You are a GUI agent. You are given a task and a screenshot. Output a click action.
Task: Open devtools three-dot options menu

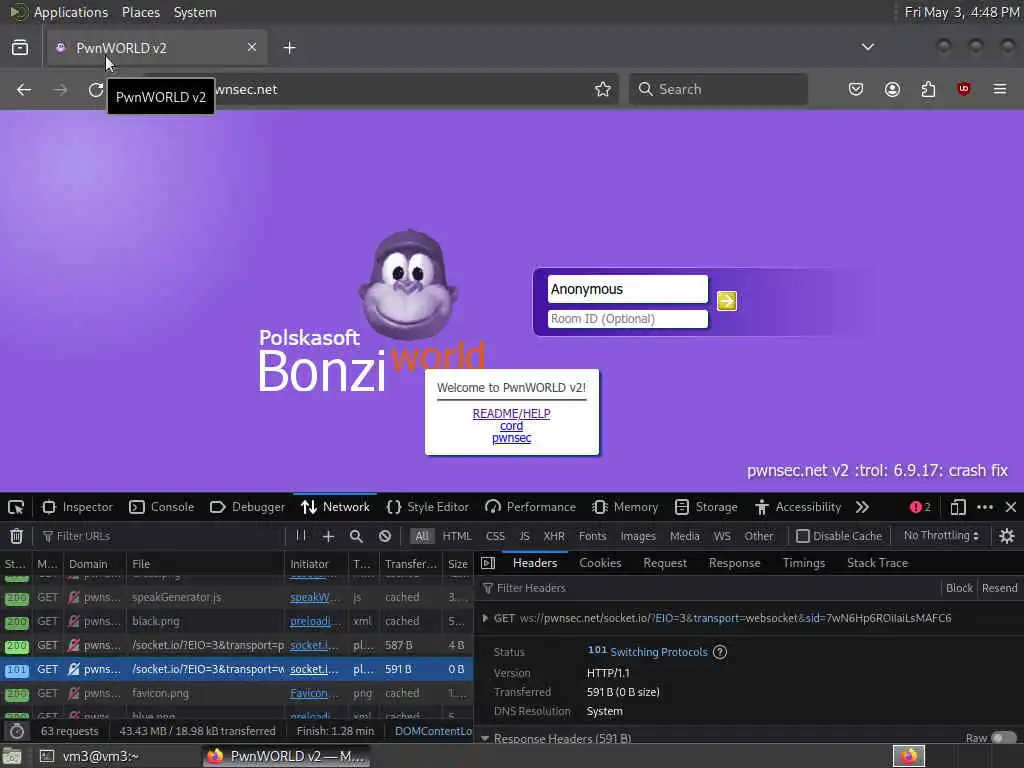[x=985, y=507]
